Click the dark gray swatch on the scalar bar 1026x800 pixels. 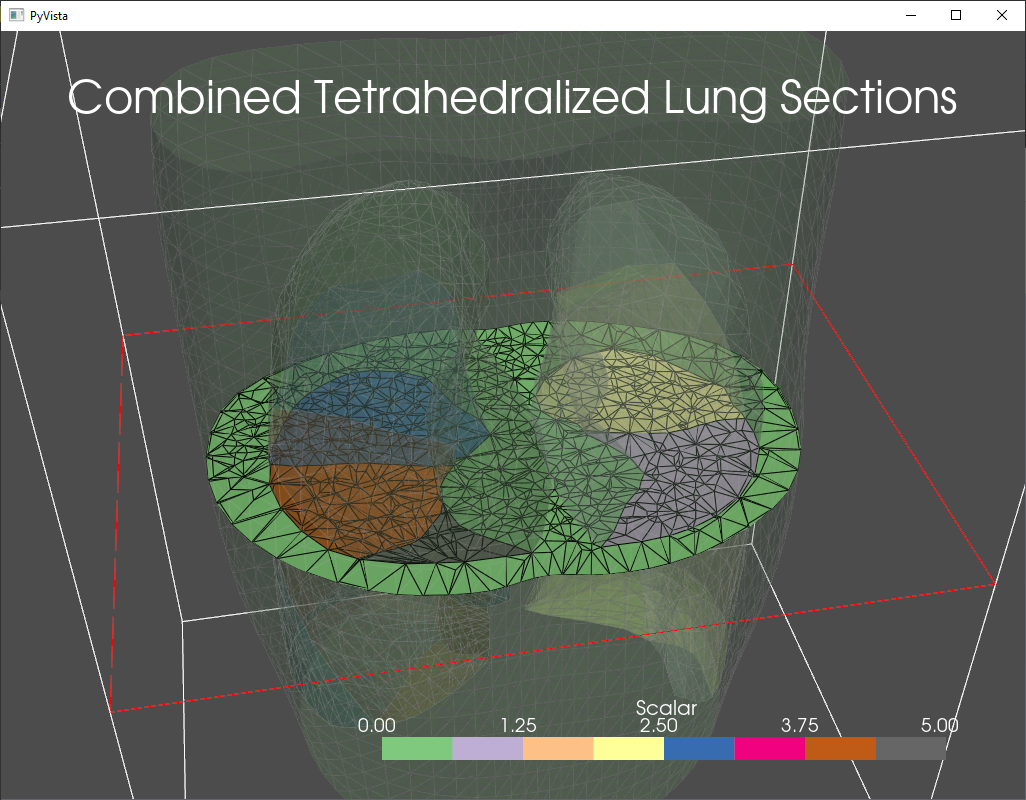910,749
